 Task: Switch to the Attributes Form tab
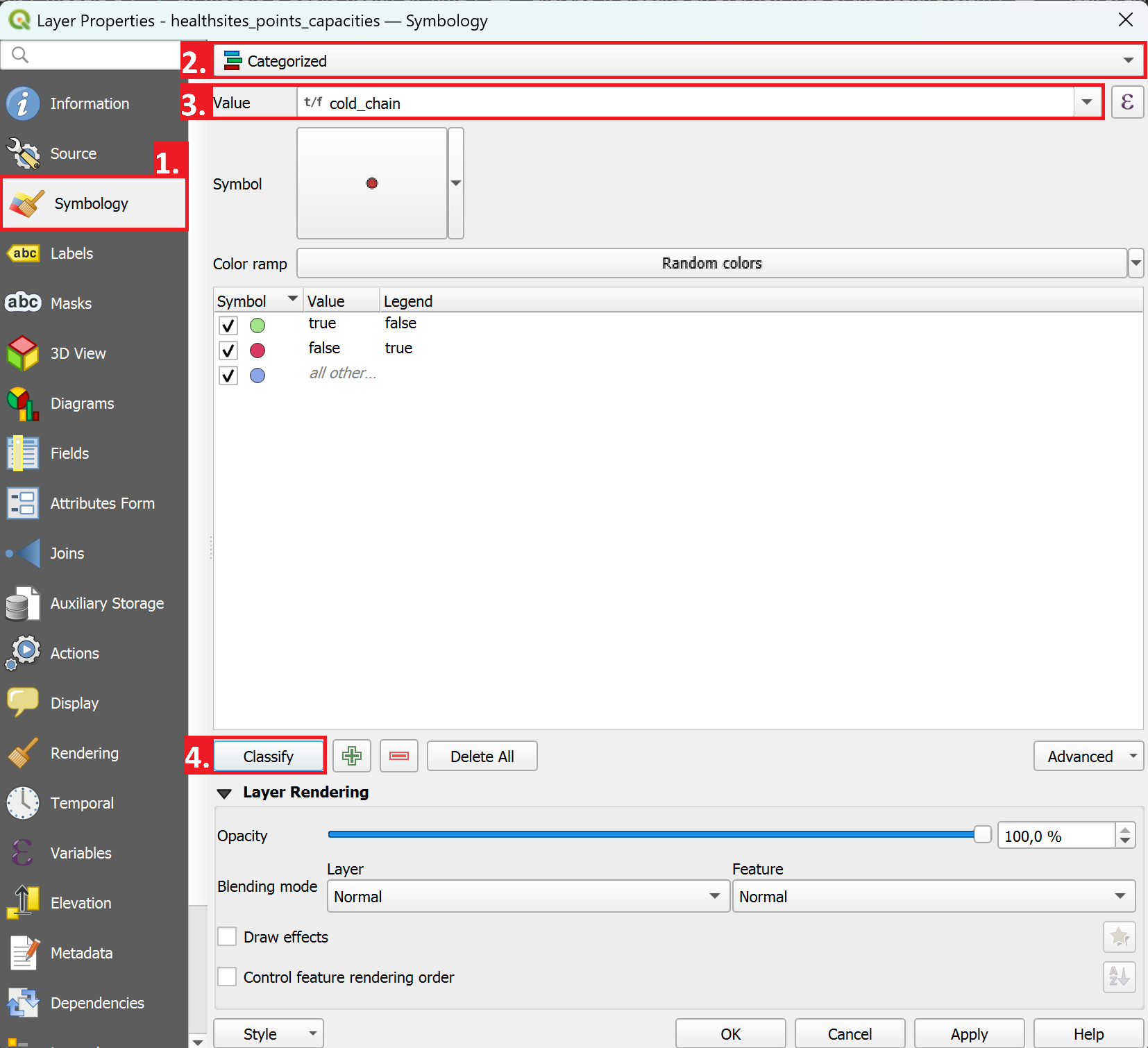102,503
